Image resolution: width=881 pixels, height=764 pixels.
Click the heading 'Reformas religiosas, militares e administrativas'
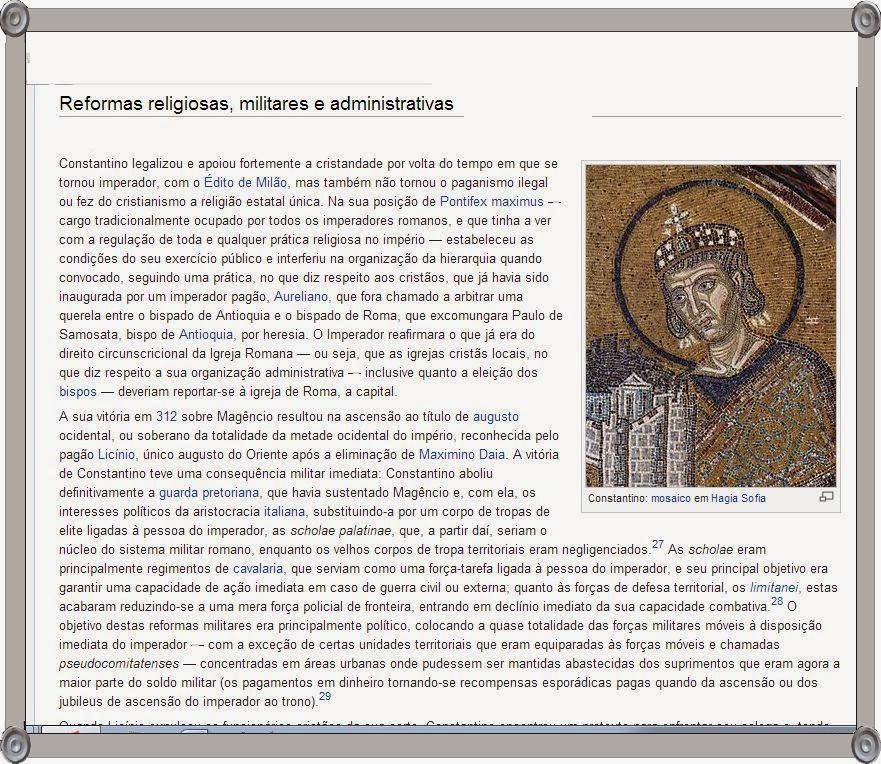click(x=256, y=103)
